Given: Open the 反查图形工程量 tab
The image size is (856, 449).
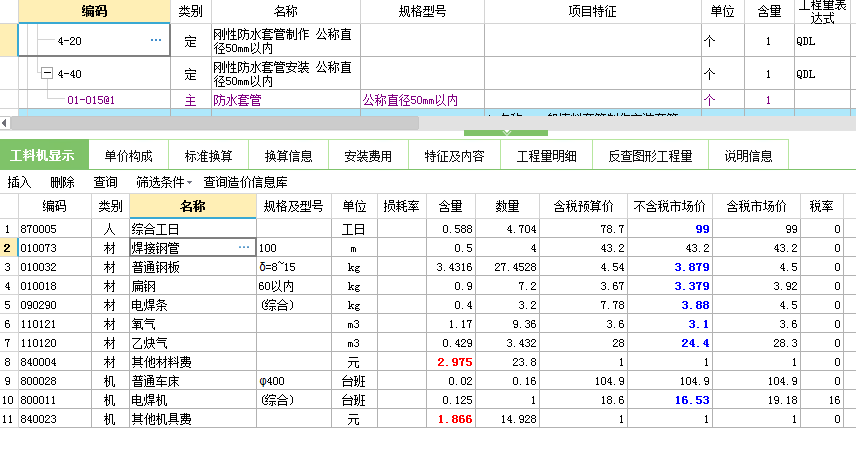Looking at the screenshot, I should [x=650, y=156].
